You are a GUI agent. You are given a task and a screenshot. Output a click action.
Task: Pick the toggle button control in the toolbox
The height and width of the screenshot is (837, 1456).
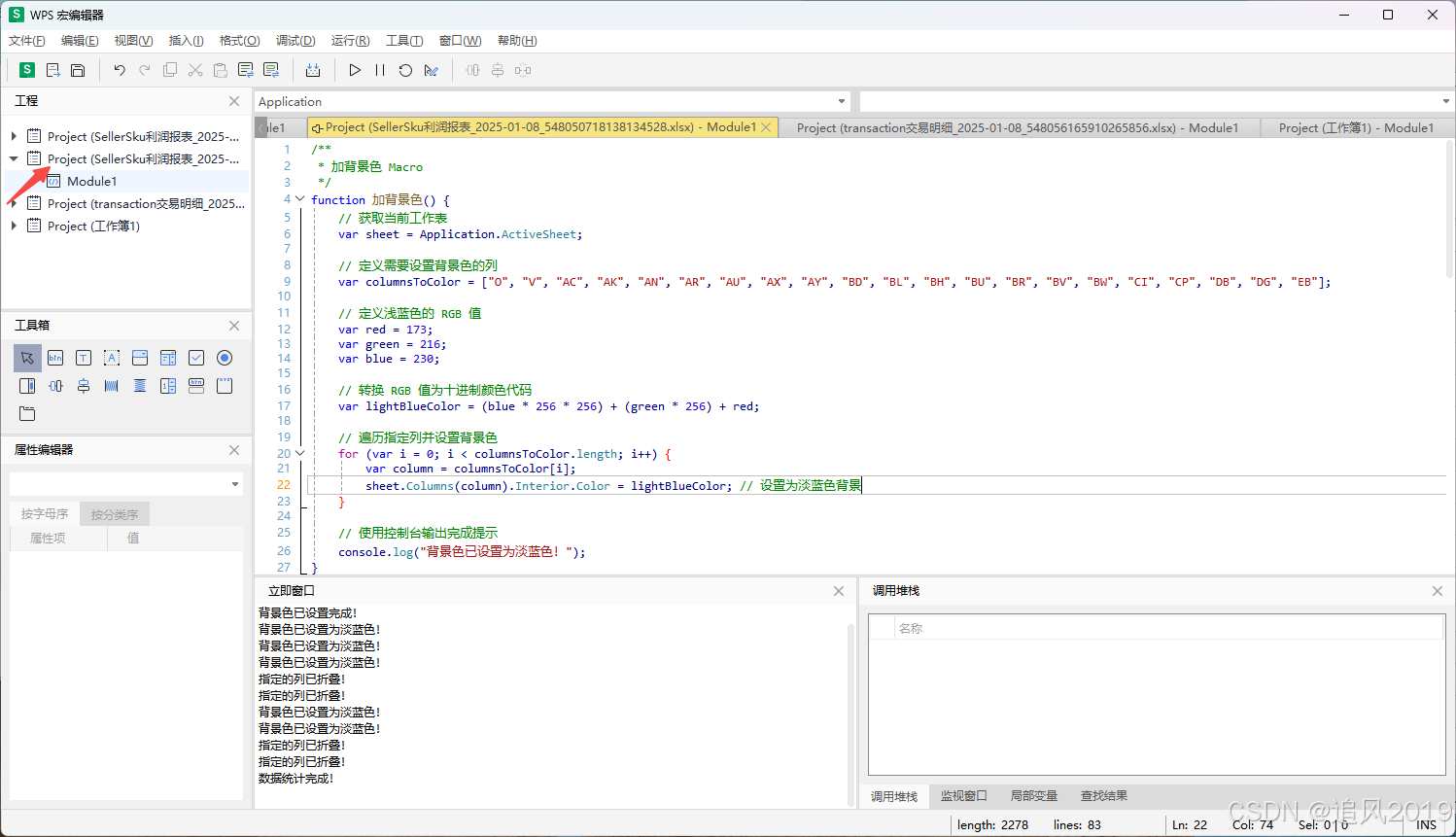(x=196, y=386)
